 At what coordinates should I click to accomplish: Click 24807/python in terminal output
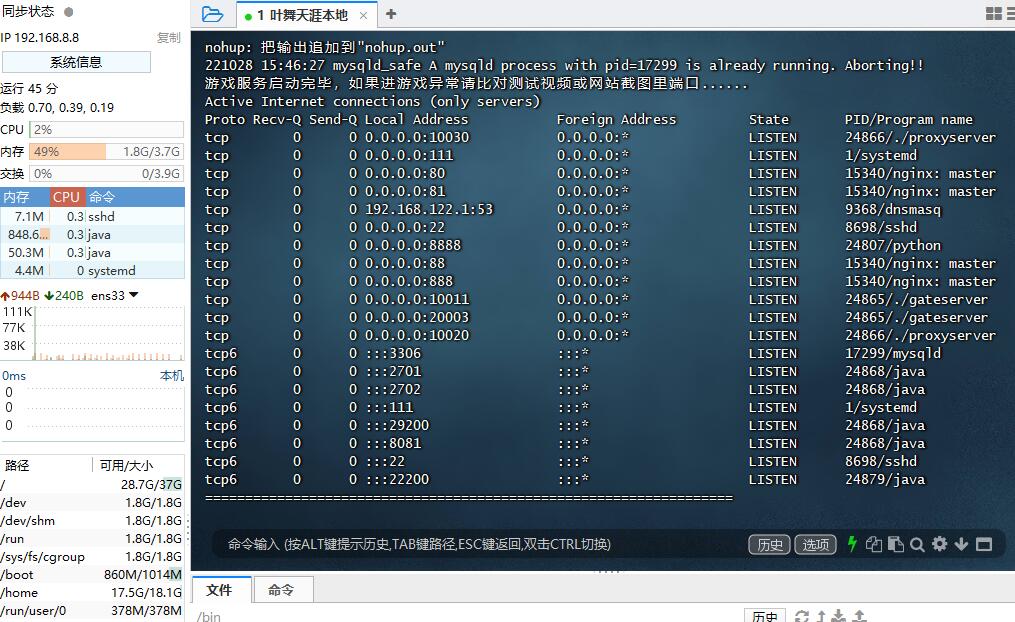click(x=893, y=246)
